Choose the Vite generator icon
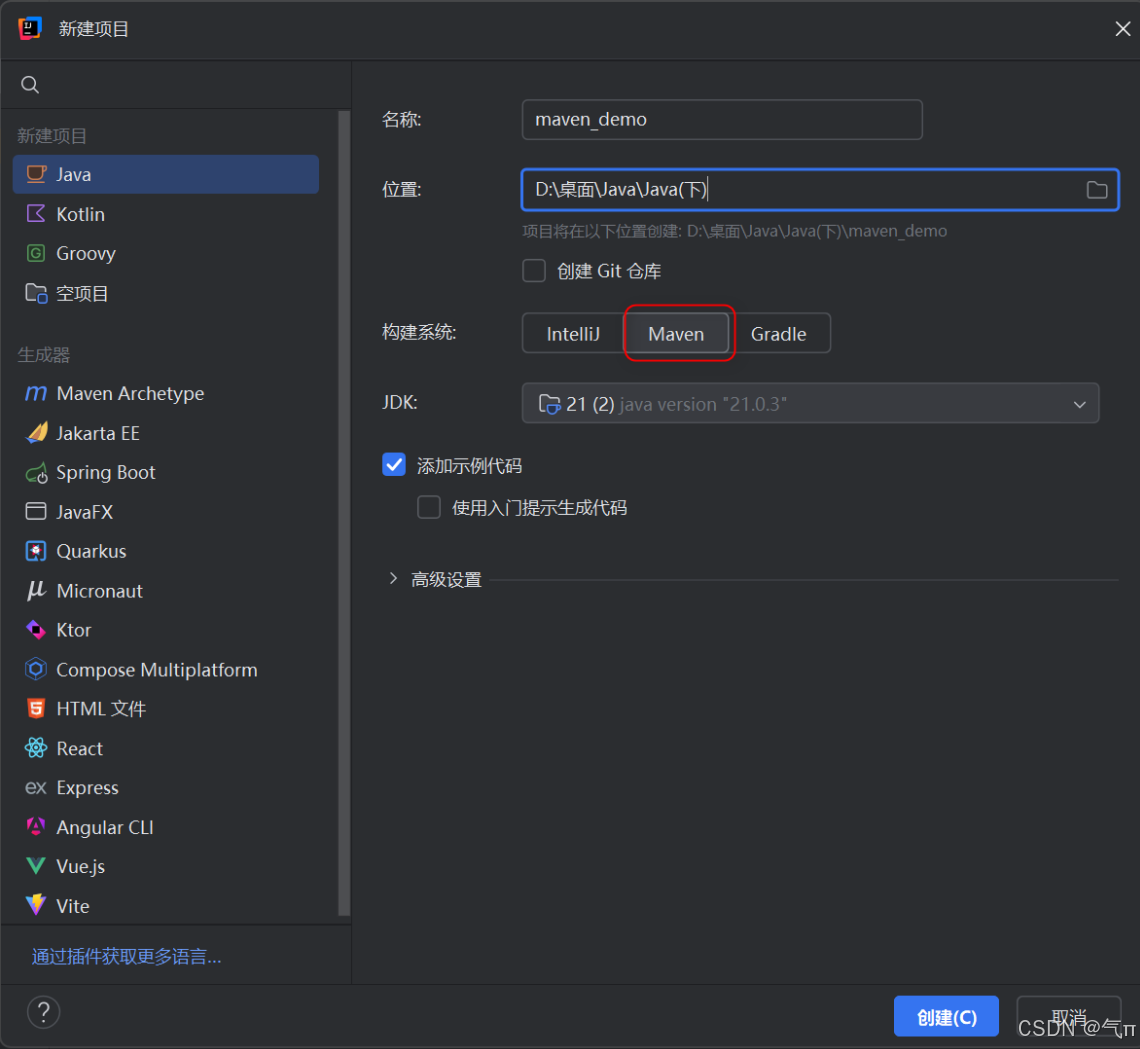The height and width of the screenshot is (1049, 1140). [36, 905]
